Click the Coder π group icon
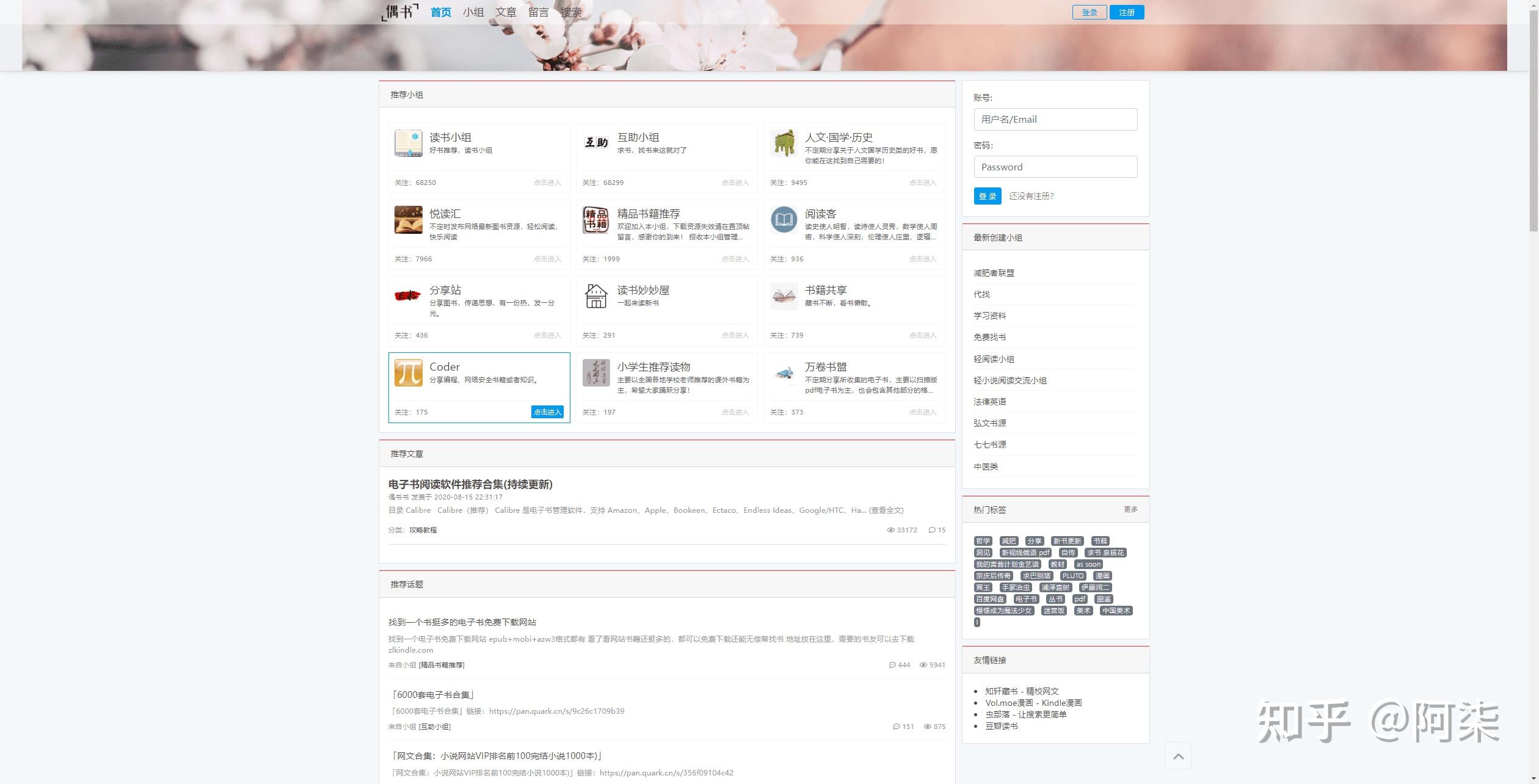Screen dimensions: 1539x784 pos(408,373)
